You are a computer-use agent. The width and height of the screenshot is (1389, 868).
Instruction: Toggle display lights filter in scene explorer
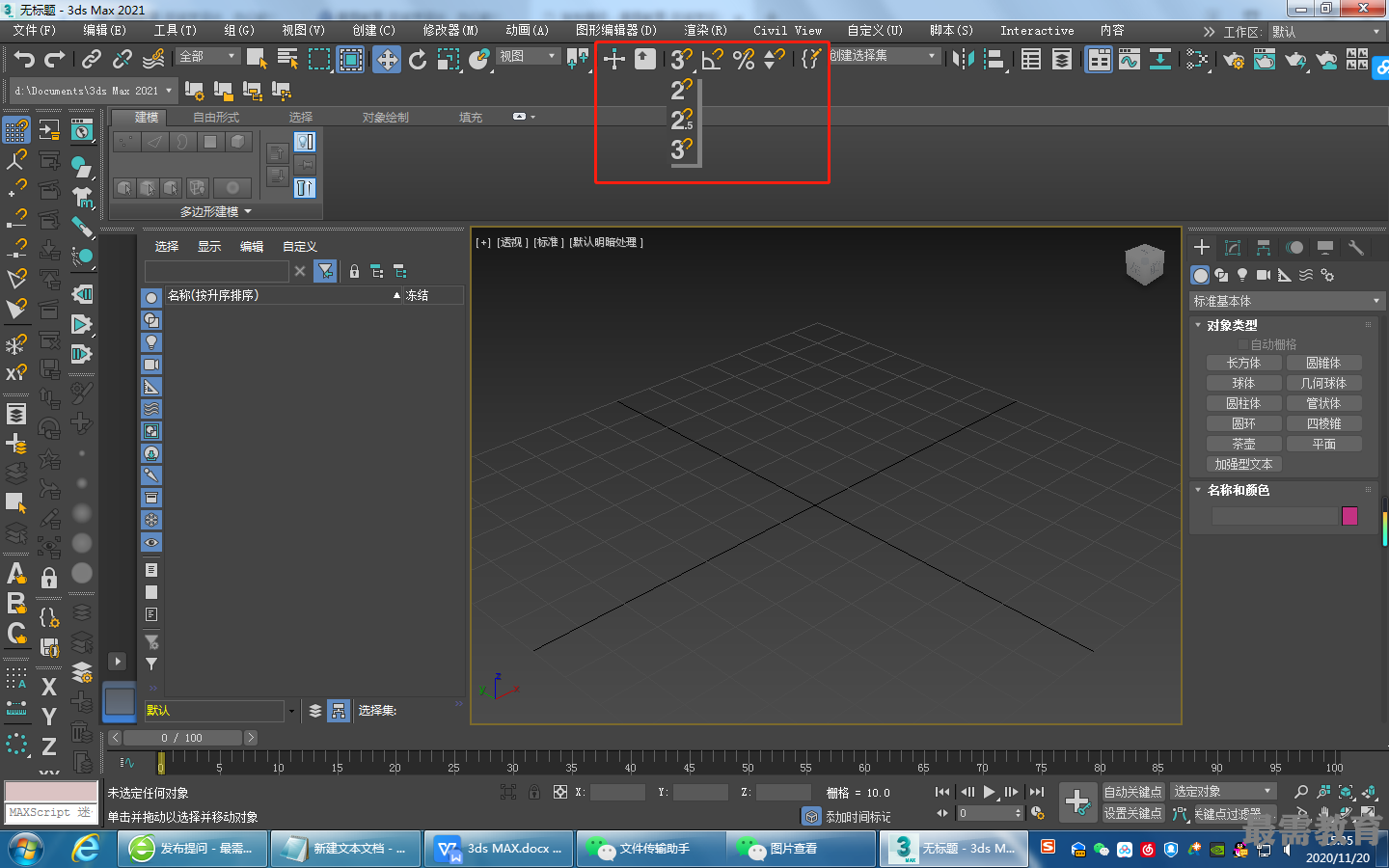(x=151, y=342)
